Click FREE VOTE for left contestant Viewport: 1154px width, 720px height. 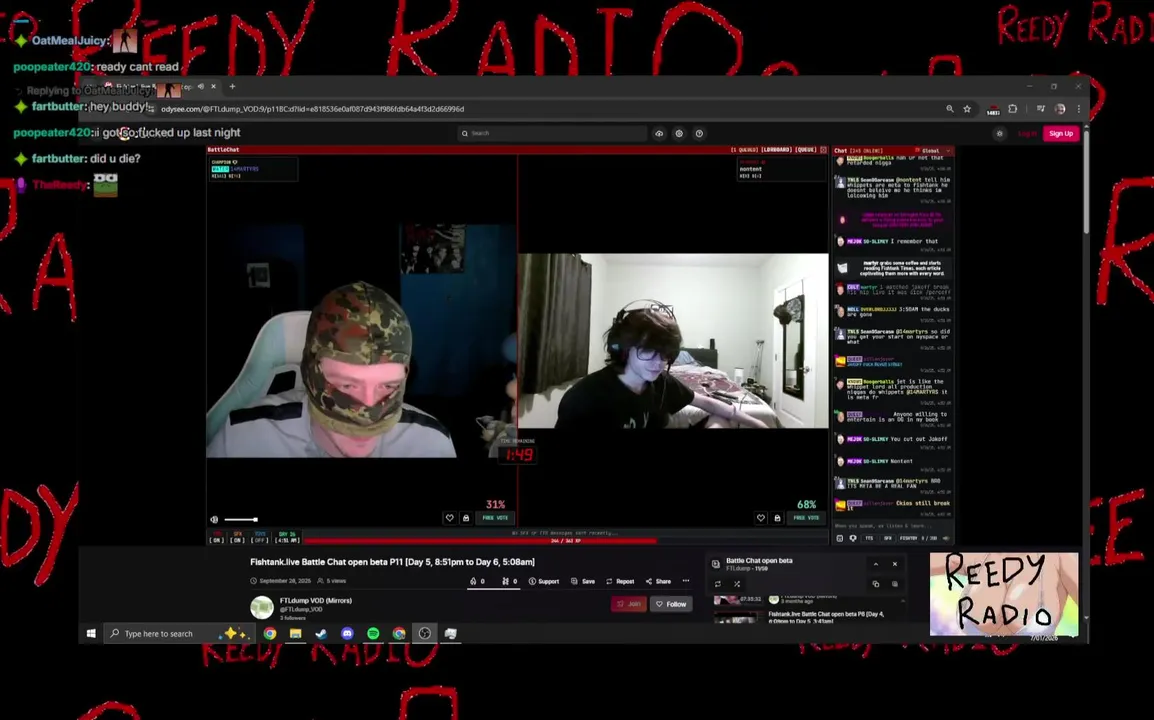495,518
